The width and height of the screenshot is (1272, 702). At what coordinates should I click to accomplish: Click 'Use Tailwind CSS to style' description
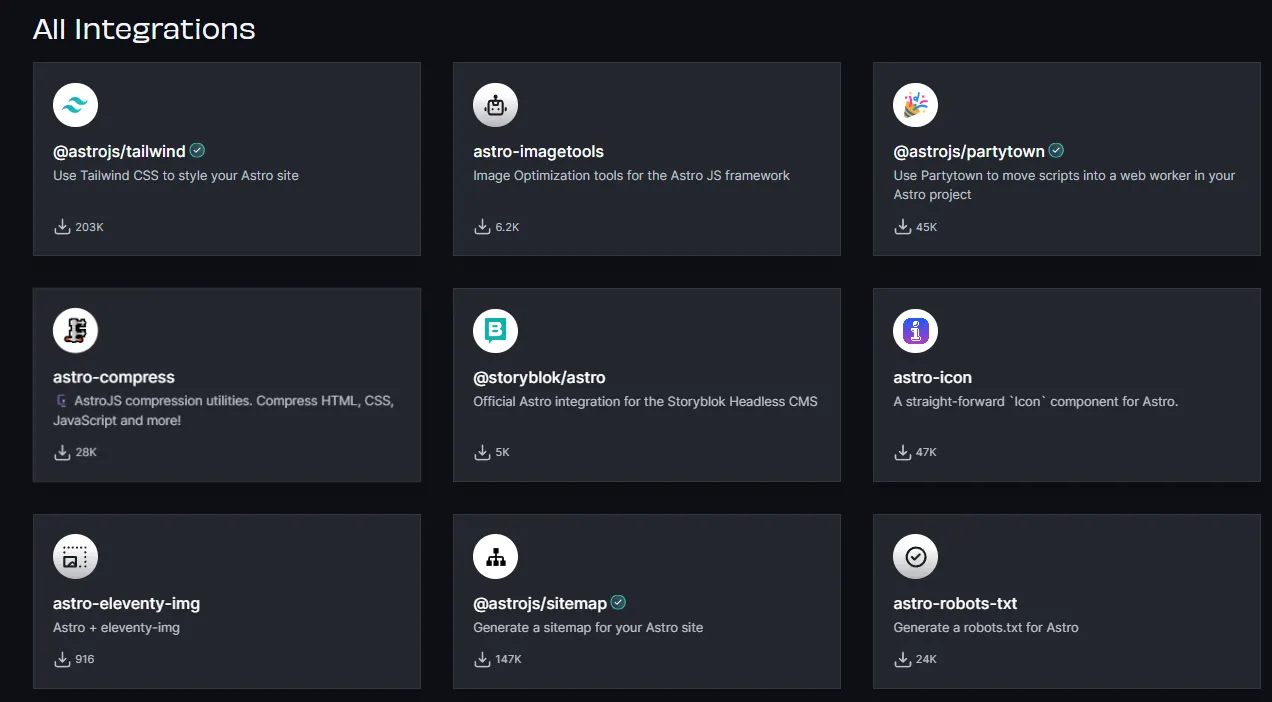pos(176,176)
